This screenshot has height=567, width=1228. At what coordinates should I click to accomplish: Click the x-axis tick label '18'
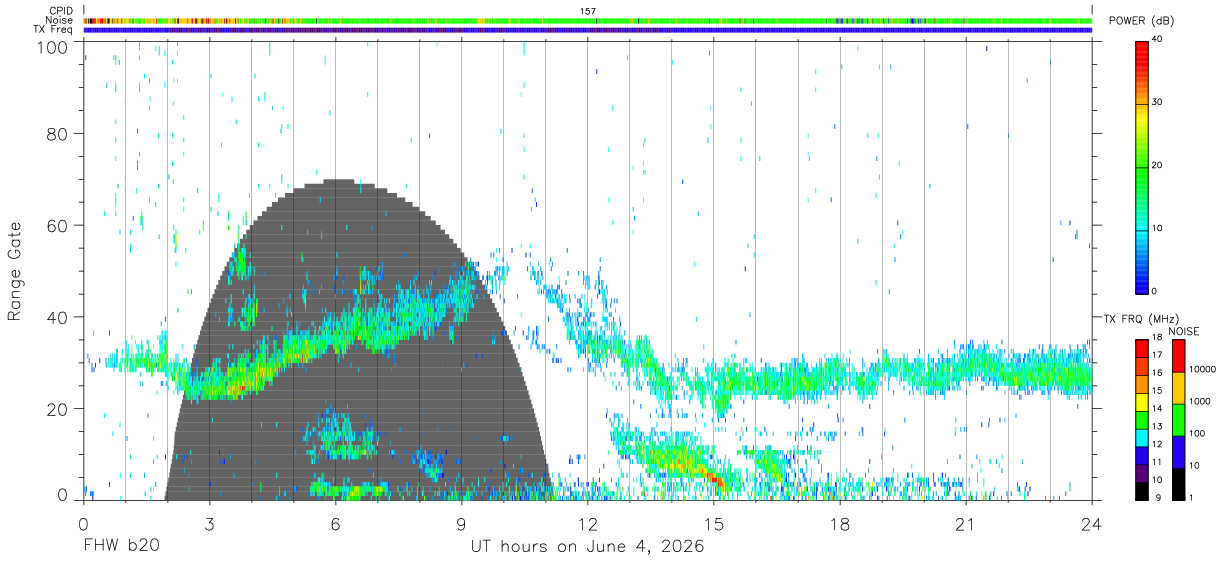point(840,524)
